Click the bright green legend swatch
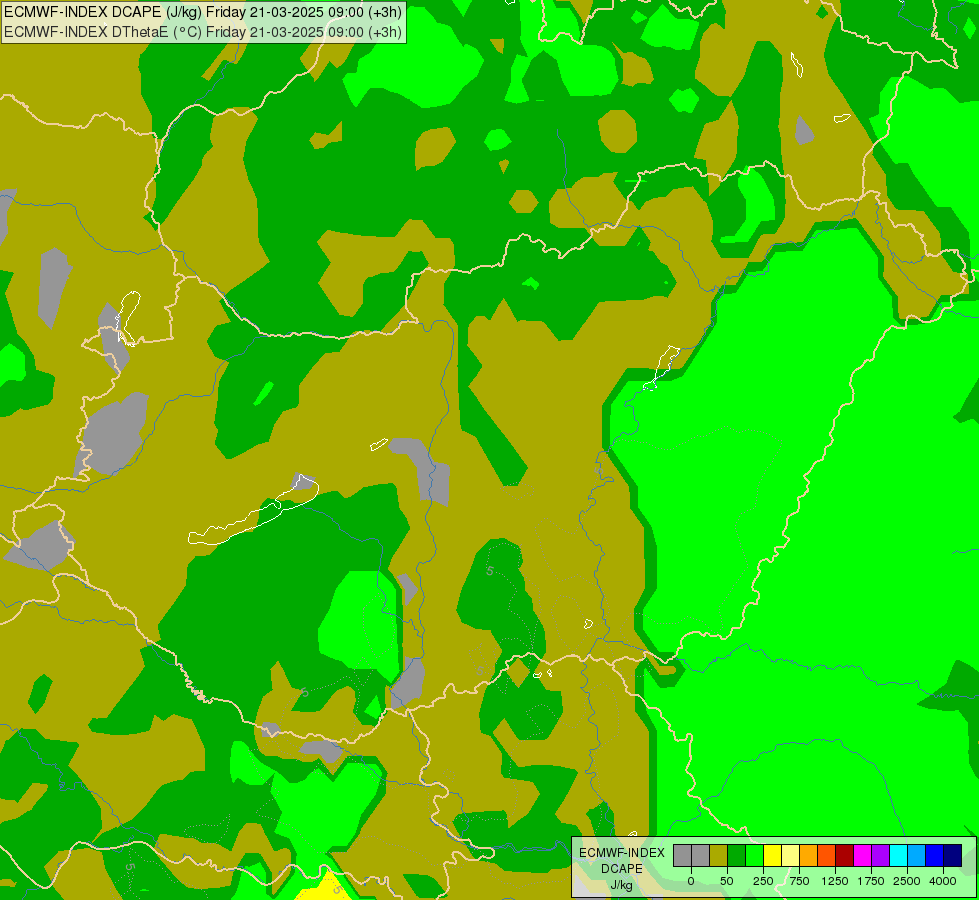The height and width of the screenshot is (900, 979). click(x=754, y=856)
